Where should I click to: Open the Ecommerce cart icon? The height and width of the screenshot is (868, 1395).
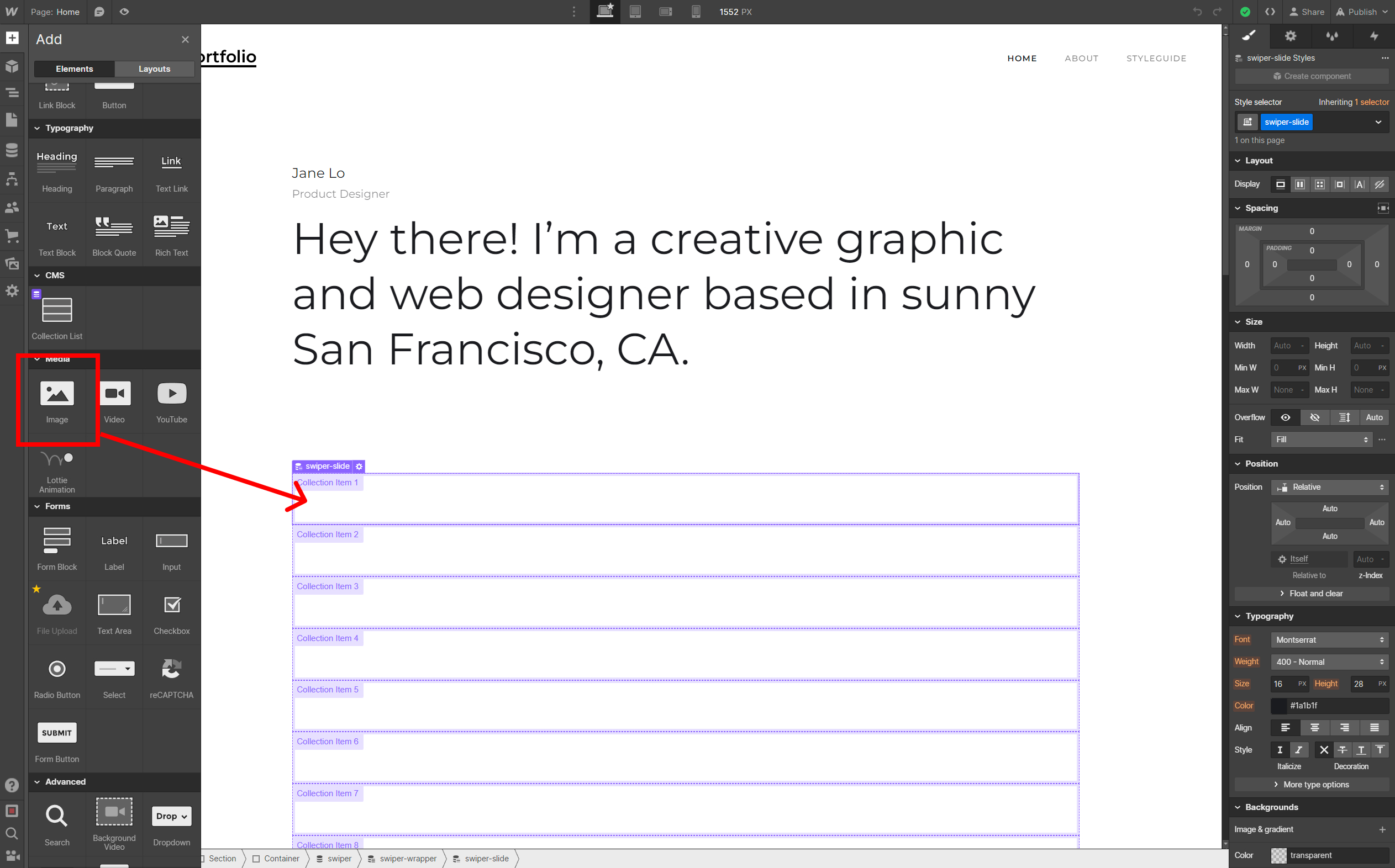pyautogui.click(x=12, y=235)
